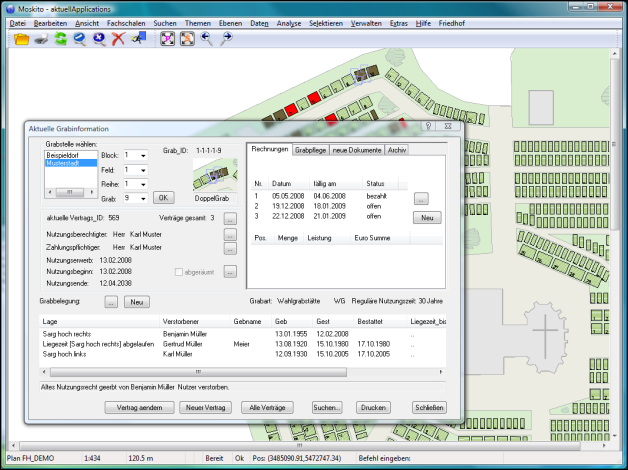Click ellipsis button next to Grabbelegung
Viewport: 628px width, 470px height.
(x=111, y=302)
